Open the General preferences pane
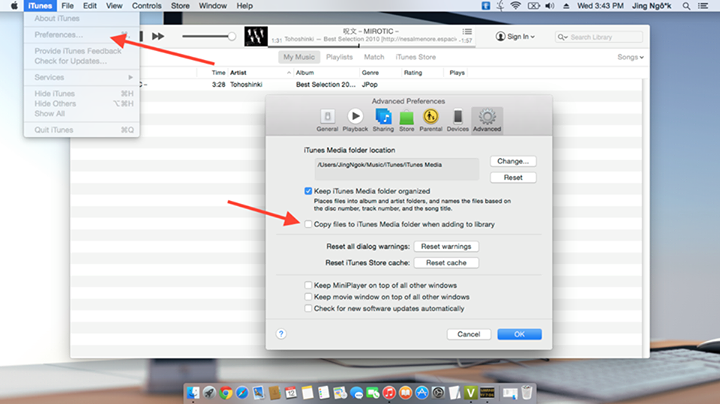This screenshot has width=720, height=404. click(x=327, y=119)
